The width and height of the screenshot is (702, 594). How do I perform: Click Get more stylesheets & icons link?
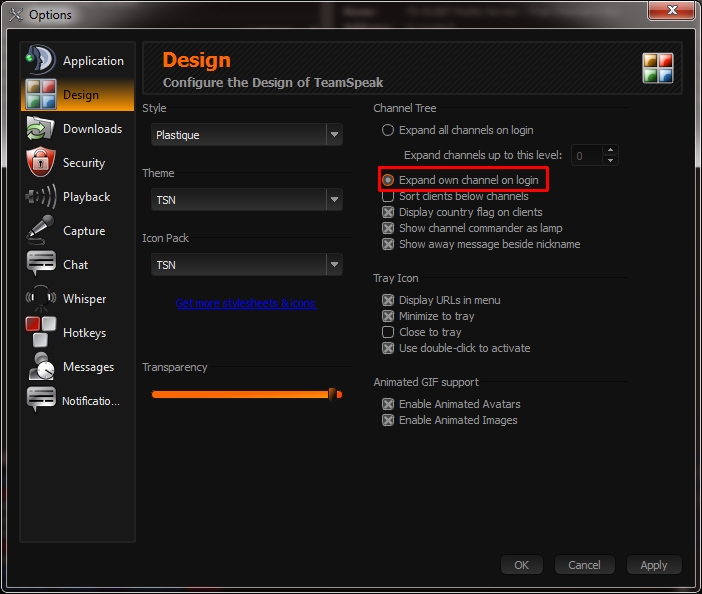(x=246, y=303)
